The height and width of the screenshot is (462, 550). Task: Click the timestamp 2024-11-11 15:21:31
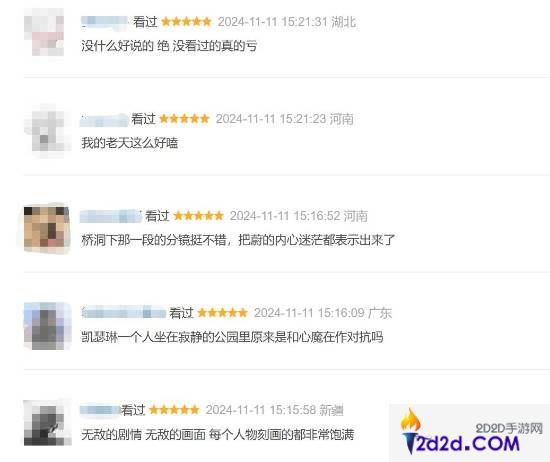tap(273, 22)
